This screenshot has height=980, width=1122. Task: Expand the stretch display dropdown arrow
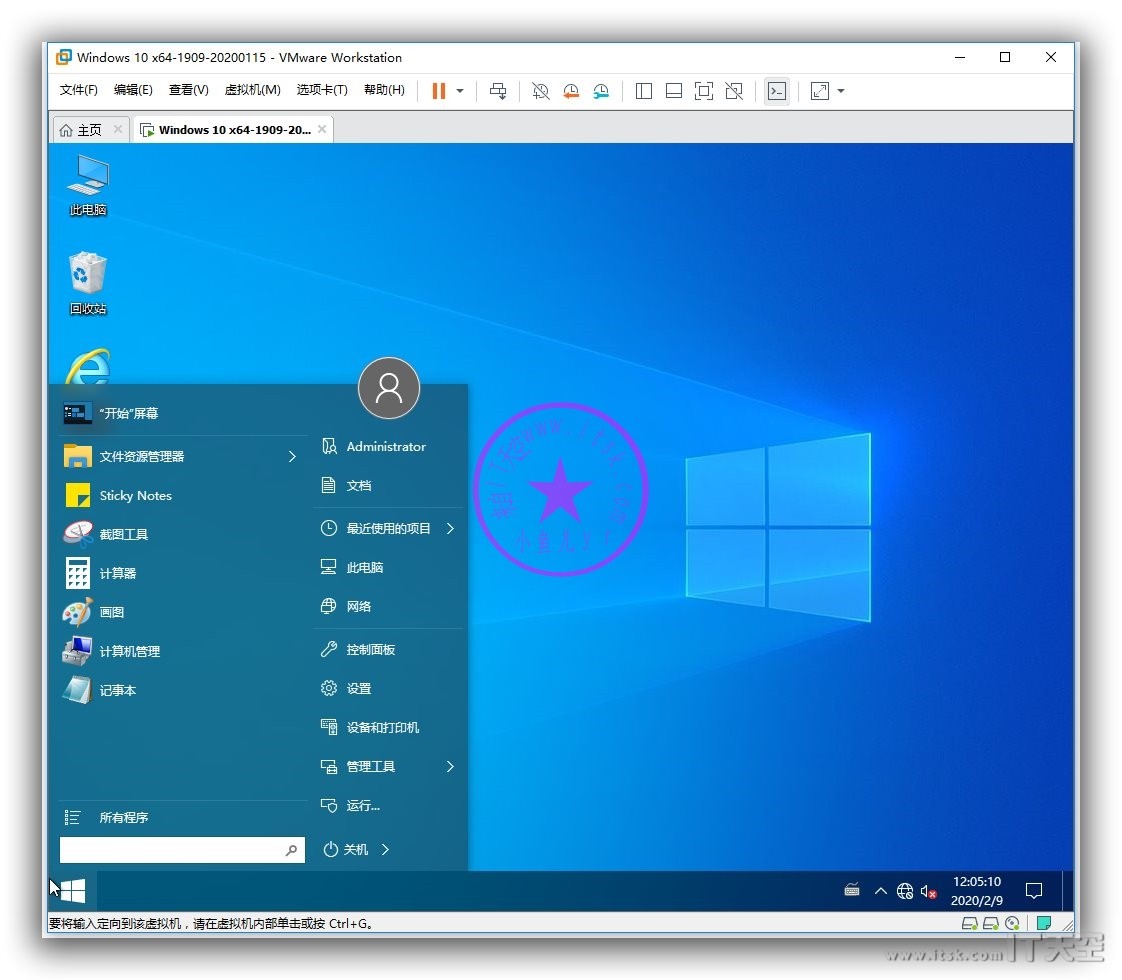(x=841, y=91)
